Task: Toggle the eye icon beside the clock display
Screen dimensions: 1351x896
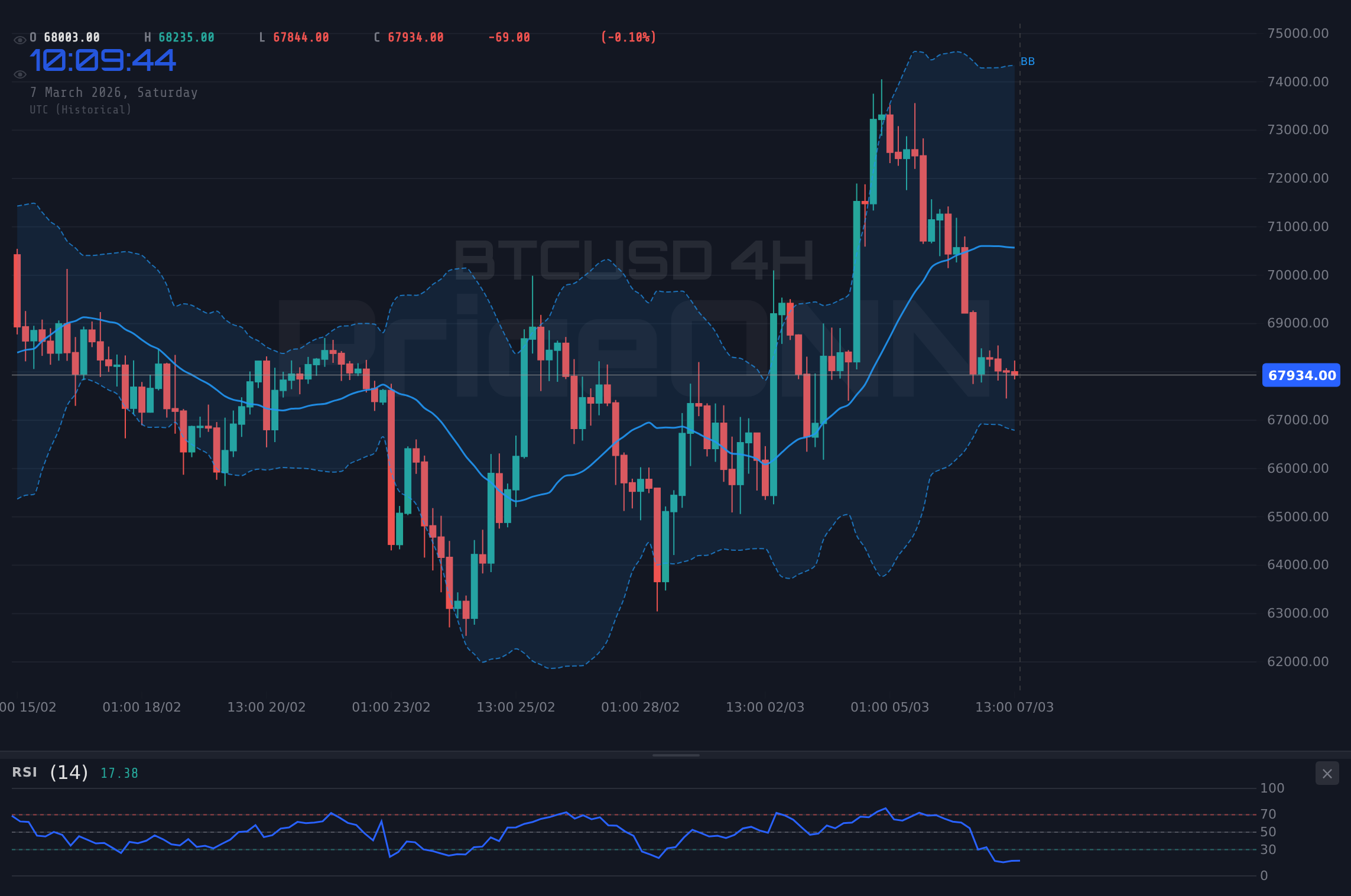Action: coord(20,74)
